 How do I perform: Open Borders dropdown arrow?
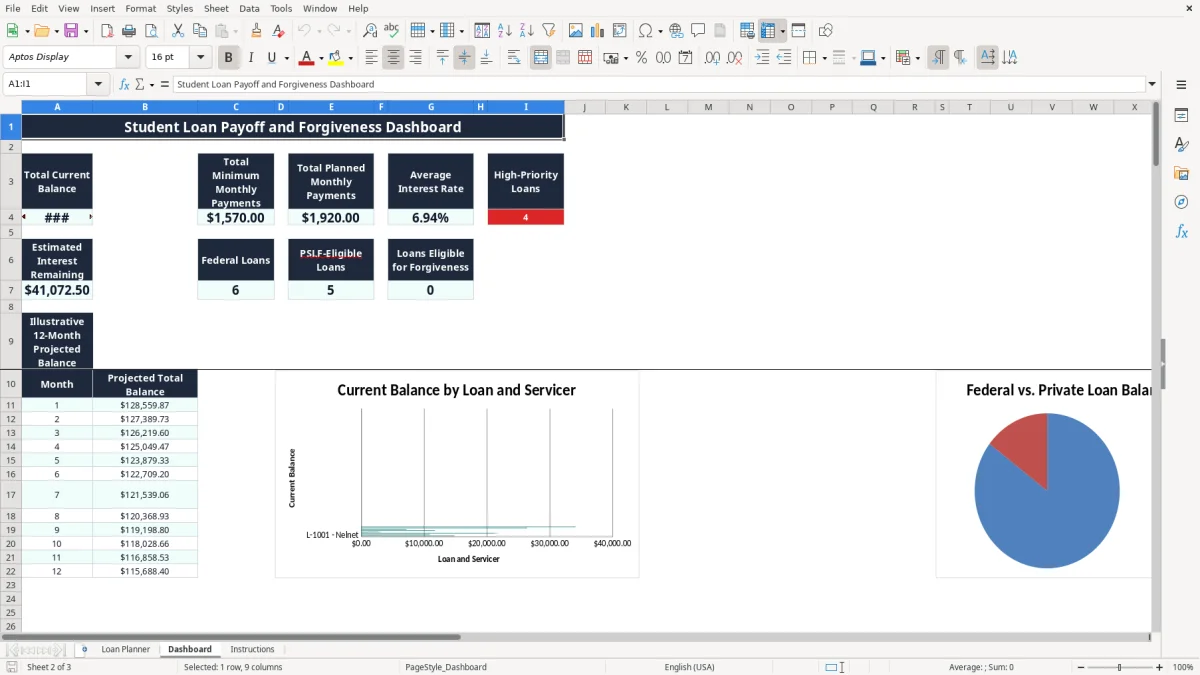[824, 58]
